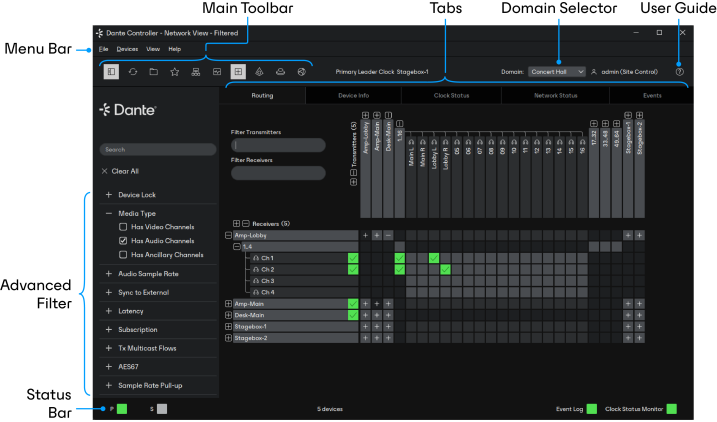717x422 pixels.
Task: Click the admin user profile icon
Action: (594, 72)
